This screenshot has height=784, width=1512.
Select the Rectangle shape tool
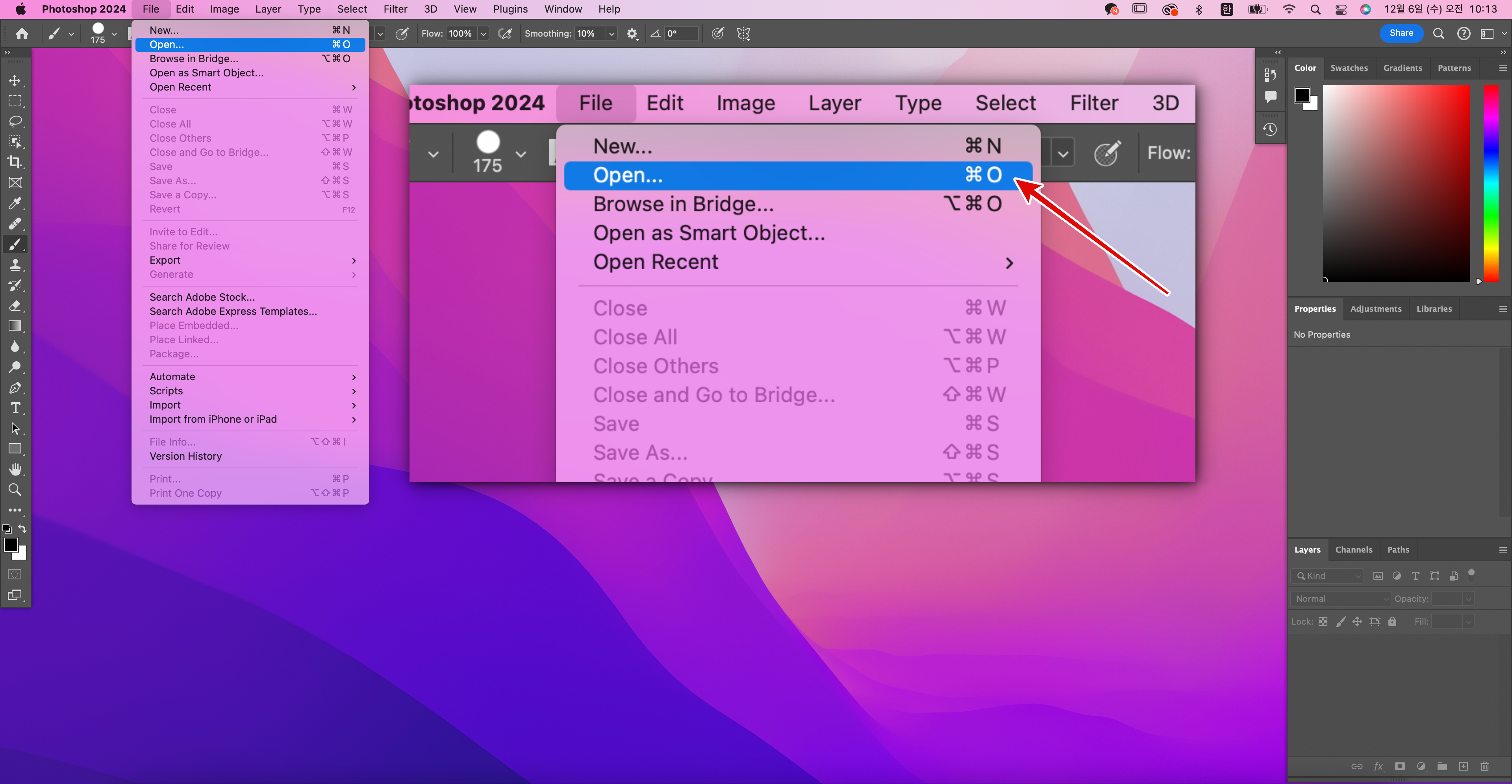coord(15,449)
